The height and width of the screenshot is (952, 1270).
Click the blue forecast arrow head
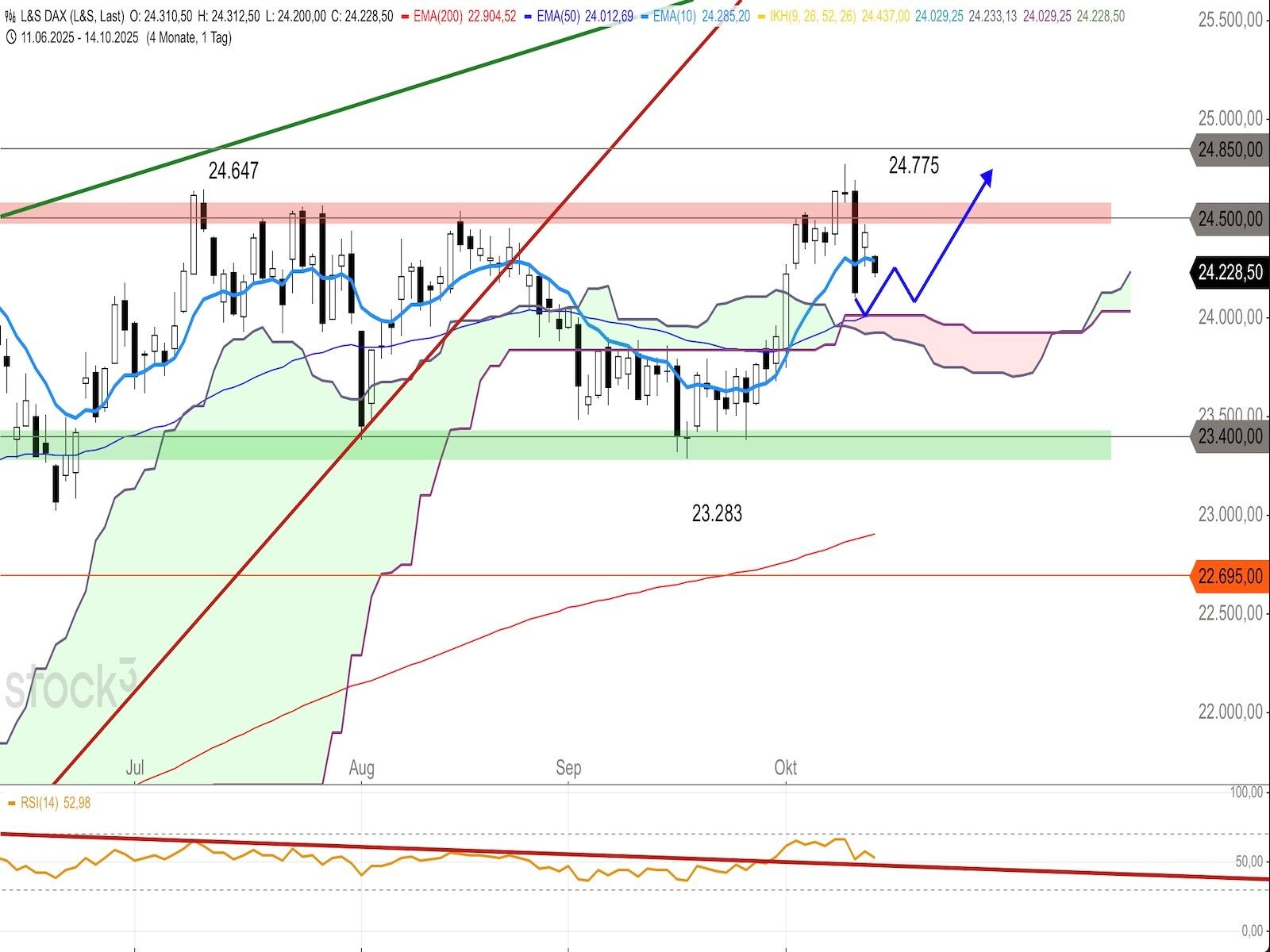[986, 177]
